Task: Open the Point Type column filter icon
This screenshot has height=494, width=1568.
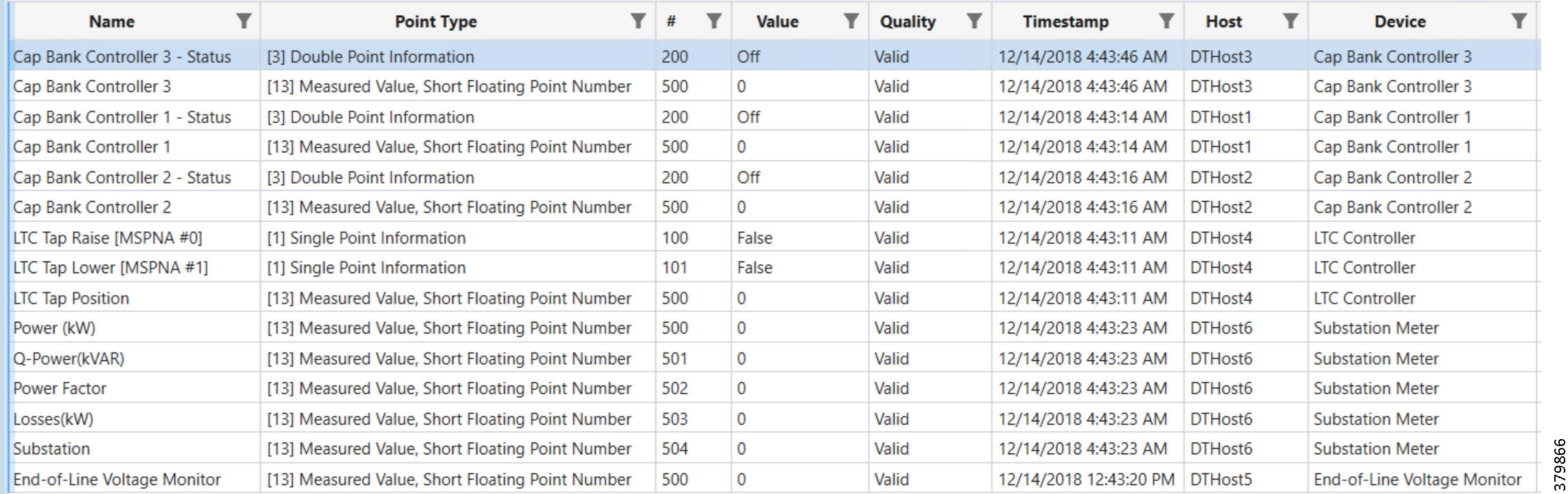Action: pos(638,21)
